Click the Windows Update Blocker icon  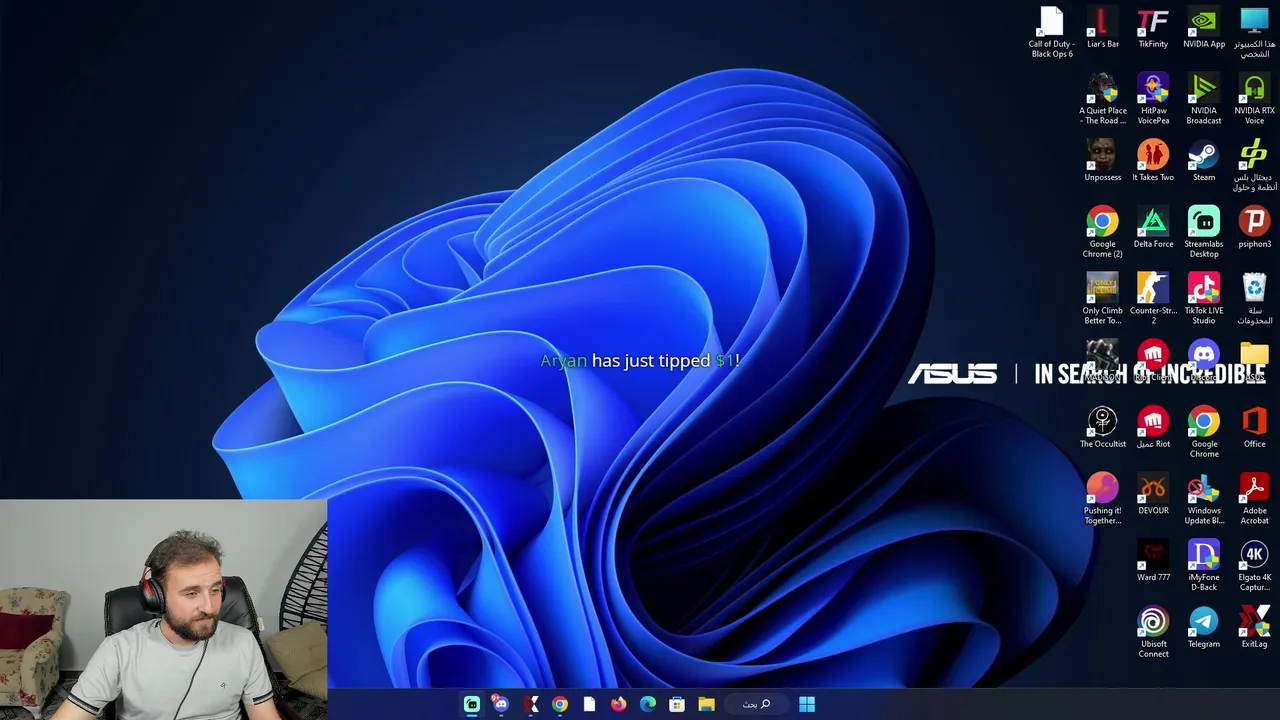[x=1204, y=499]
